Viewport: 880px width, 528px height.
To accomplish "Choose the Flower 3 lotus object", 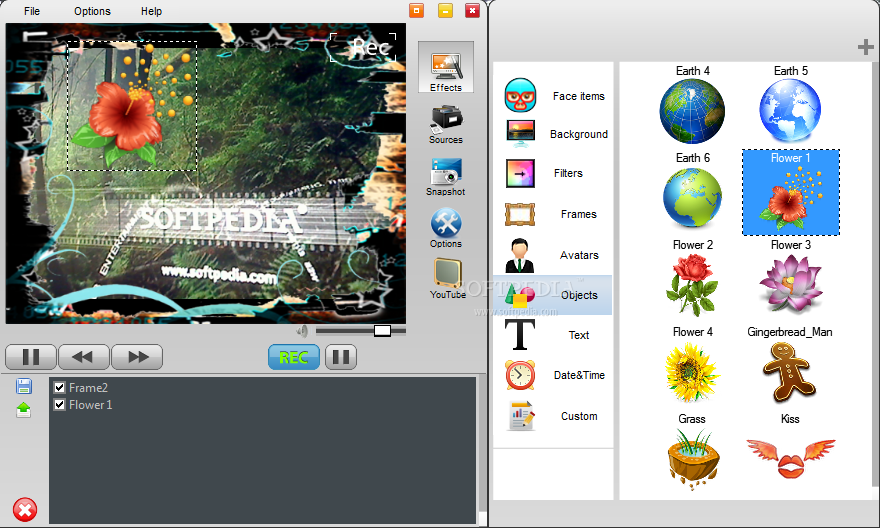I will click(x=790, y=278).
